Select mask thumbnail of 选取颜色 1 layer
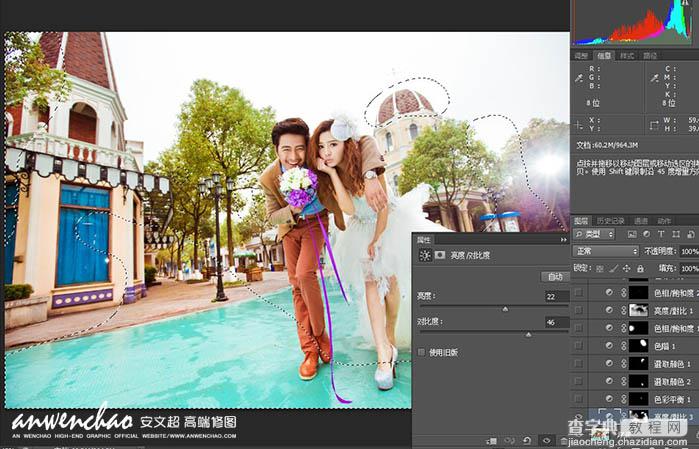The width and height of the screenshot is (699, 449). point(638,363)
